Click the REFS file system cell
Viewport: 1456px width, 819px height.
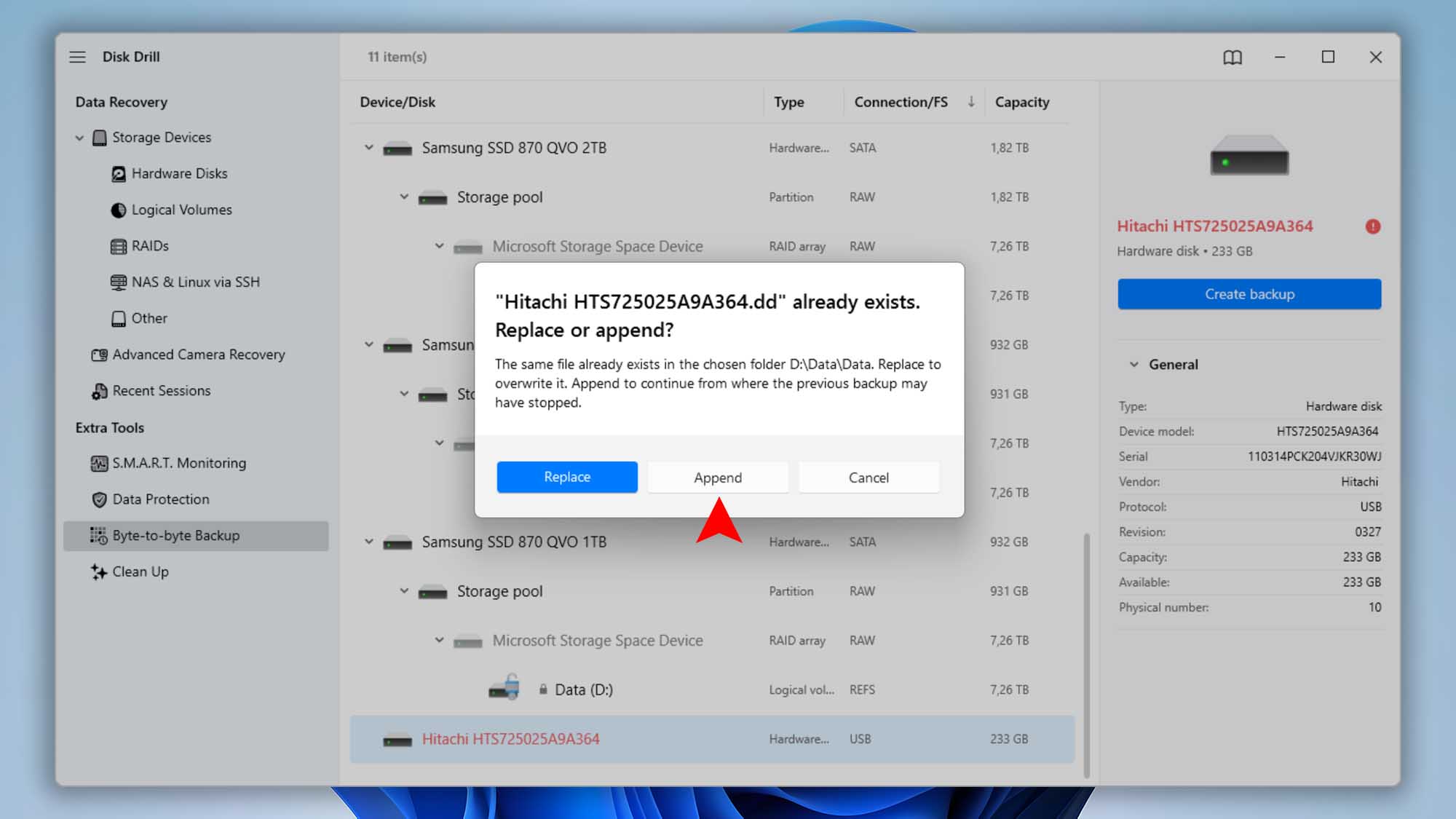(862, 690)
